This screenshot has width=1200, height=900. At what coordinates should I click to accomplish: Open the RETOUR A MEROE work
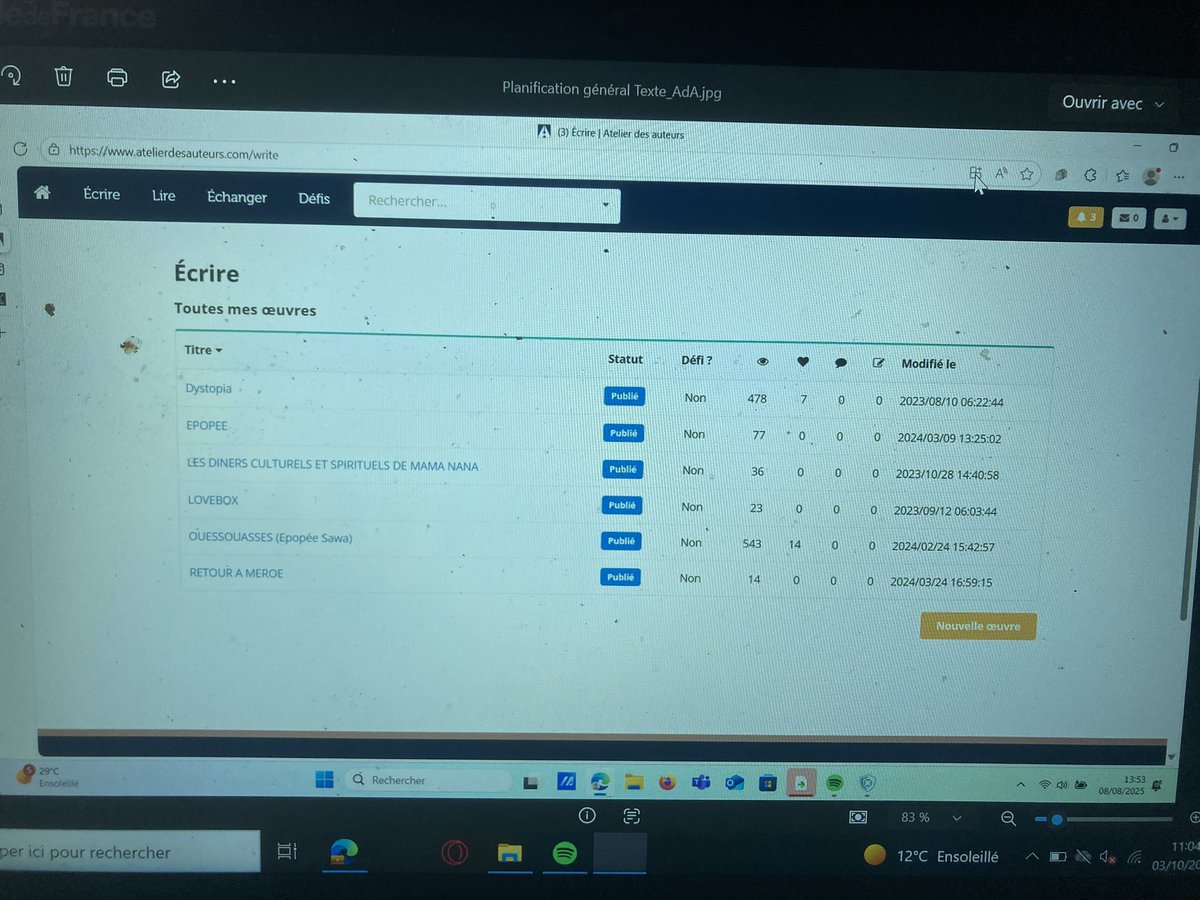236,573
